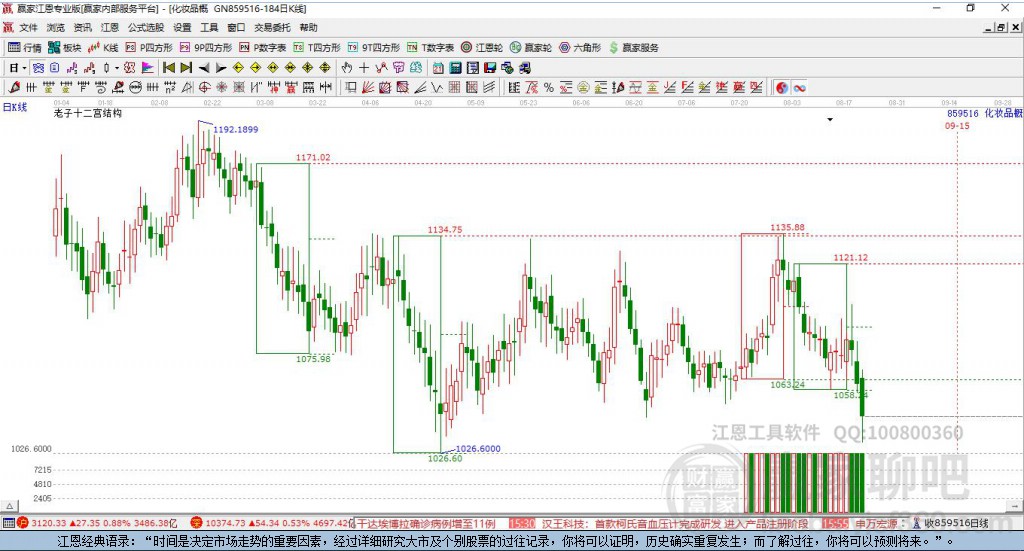Open the 帮助 menu
Screen dimensions: 1024x551
308,27
